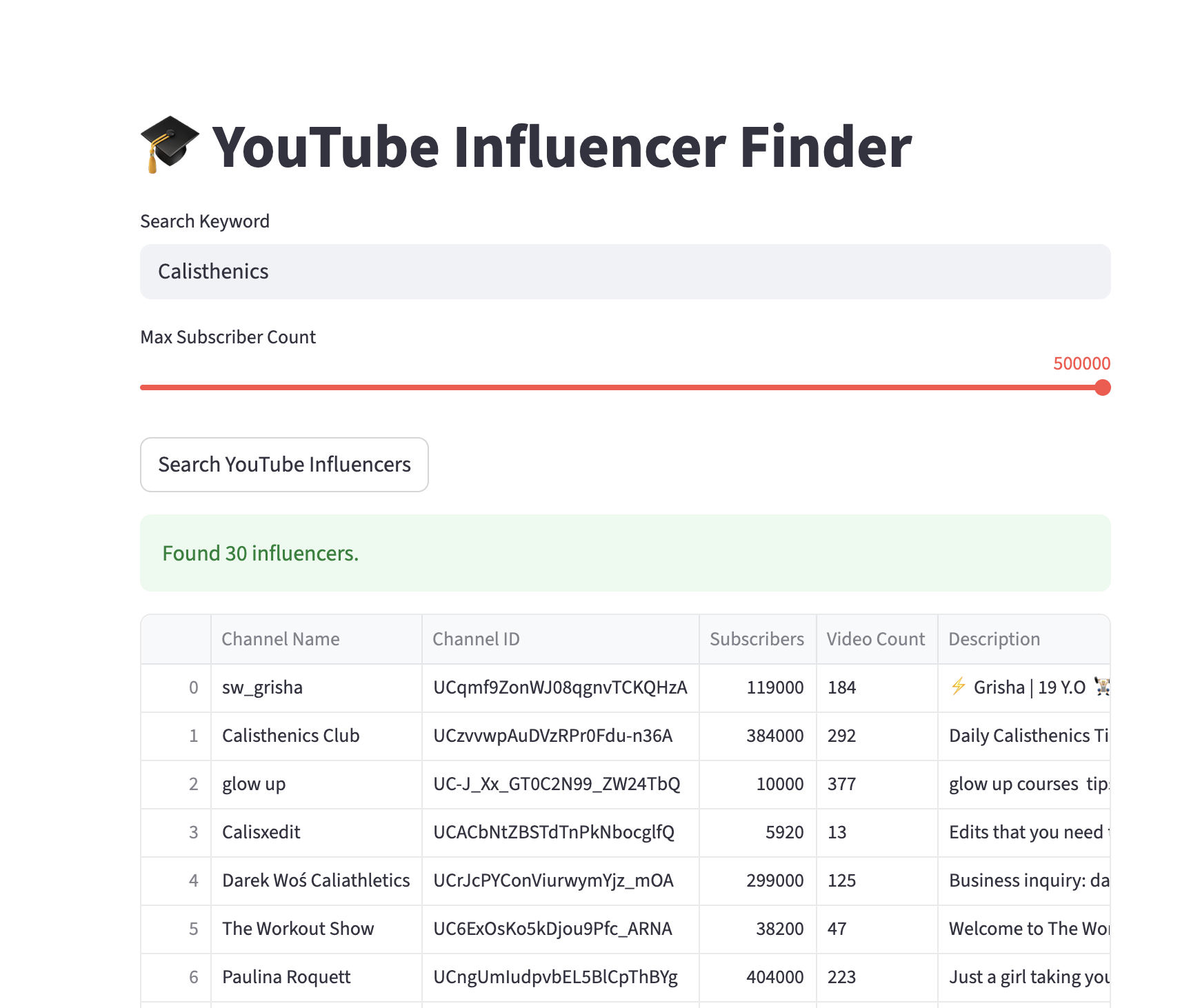
Task: Click the Description column header
Action: [x=994, y=639]
